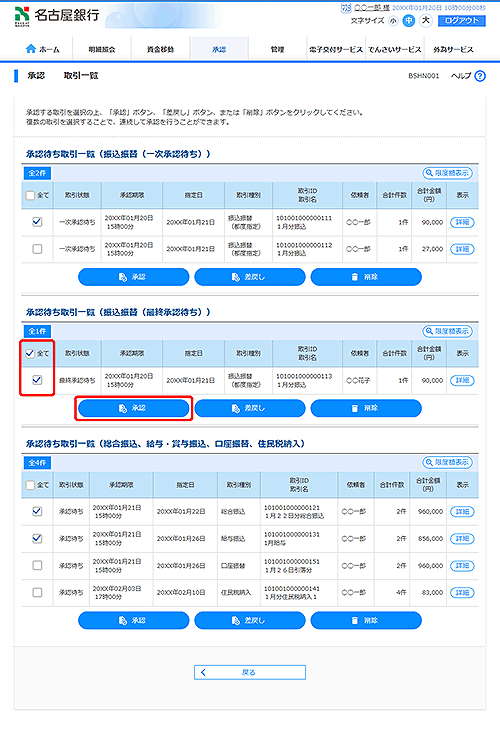Screen dimensions: 500x729
Task: Open the 管理 menu tab
Action: (x=278, y=49)
